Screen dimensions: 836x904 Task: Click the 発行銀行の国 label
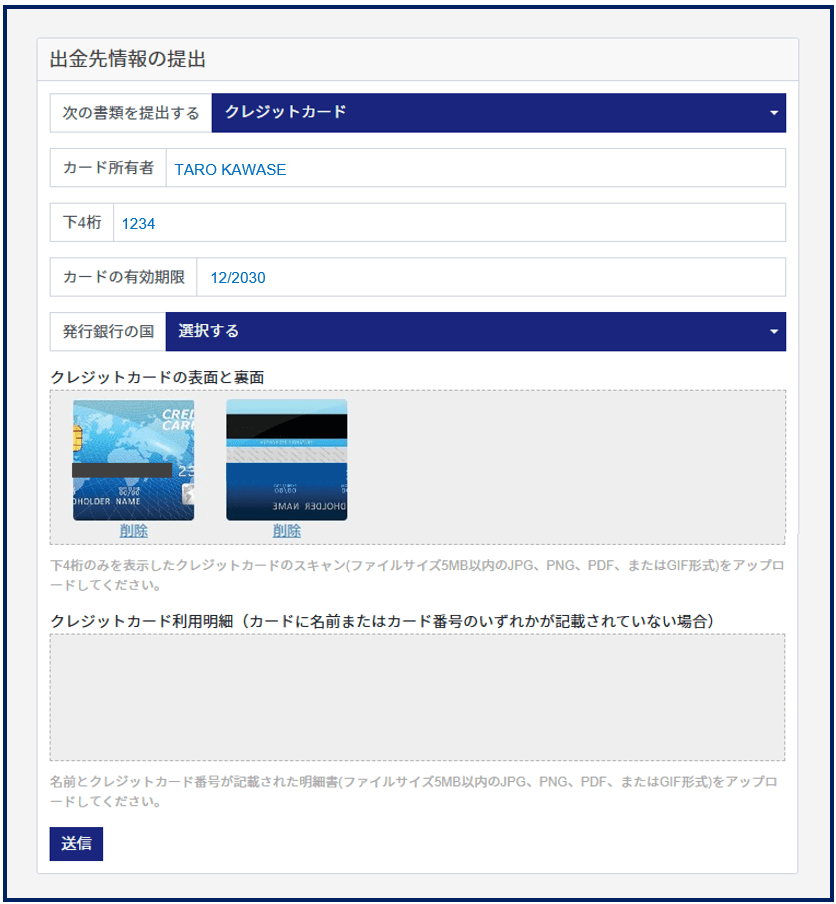click(108, 331)
